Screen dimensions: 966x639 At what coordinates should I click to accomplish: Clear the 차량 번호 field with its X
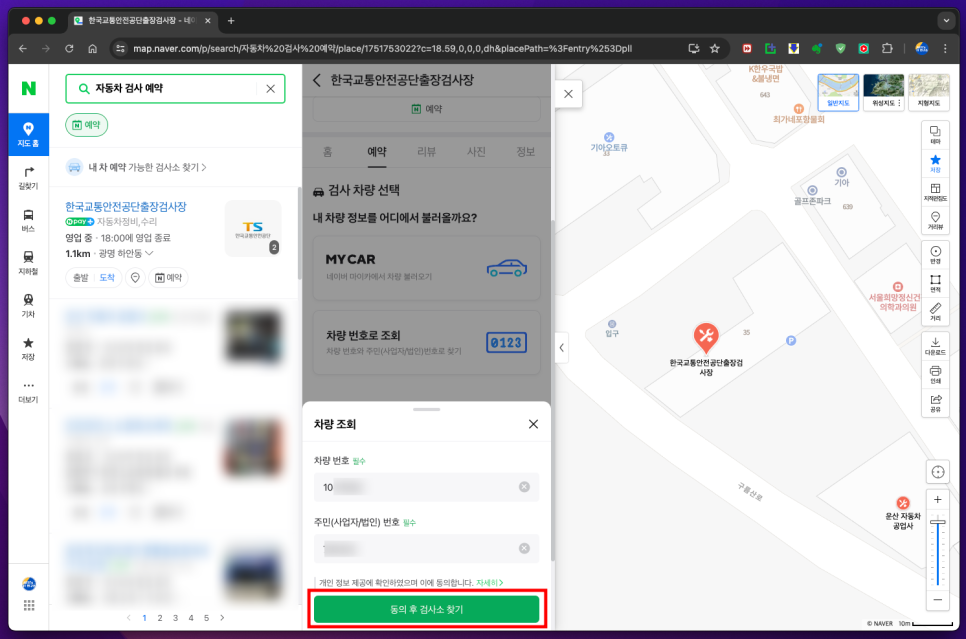coord(524,487)
